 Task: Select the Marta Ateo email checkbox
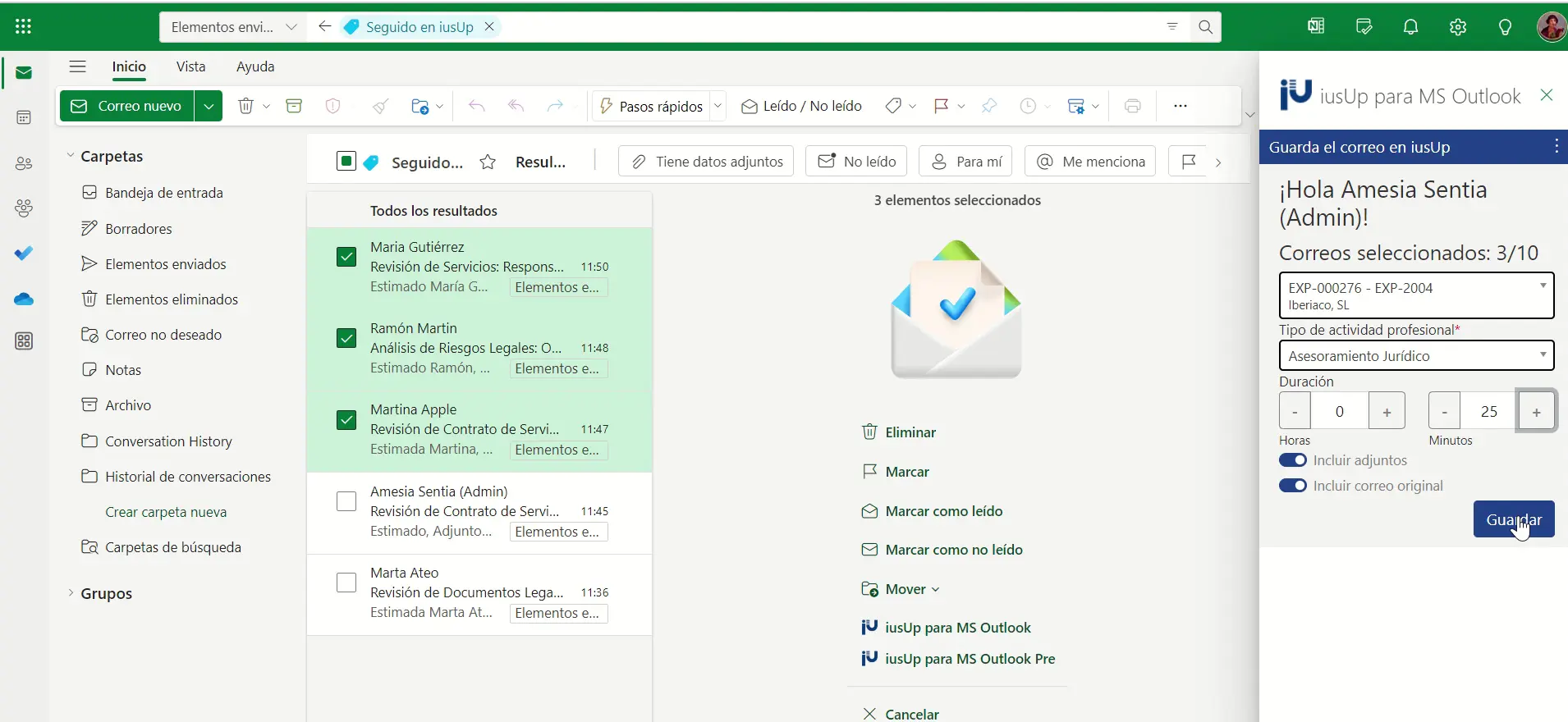pos(346,583)
